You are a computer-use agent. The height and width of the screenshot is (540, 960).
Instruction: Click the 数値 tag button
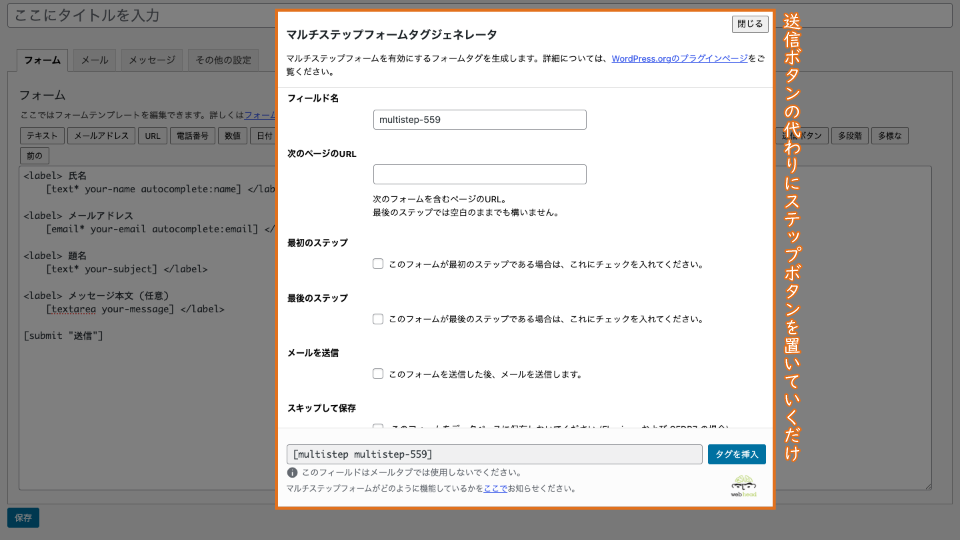(x=232, y=136)
